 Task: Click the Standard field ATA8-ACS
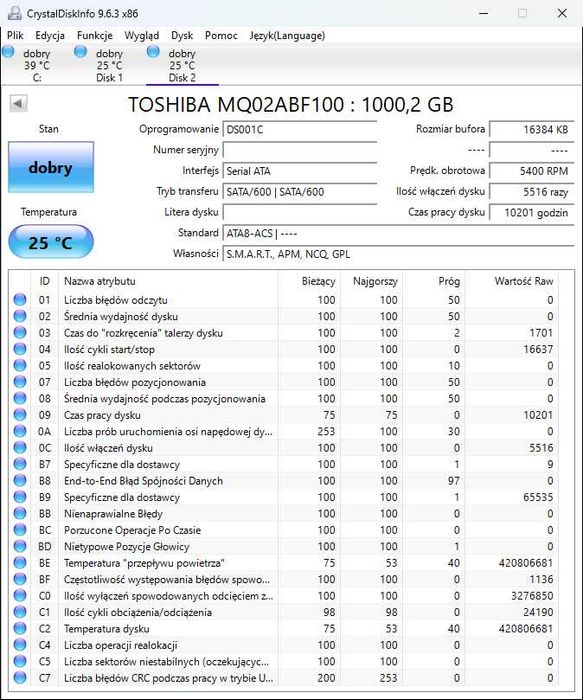point(398,233)
